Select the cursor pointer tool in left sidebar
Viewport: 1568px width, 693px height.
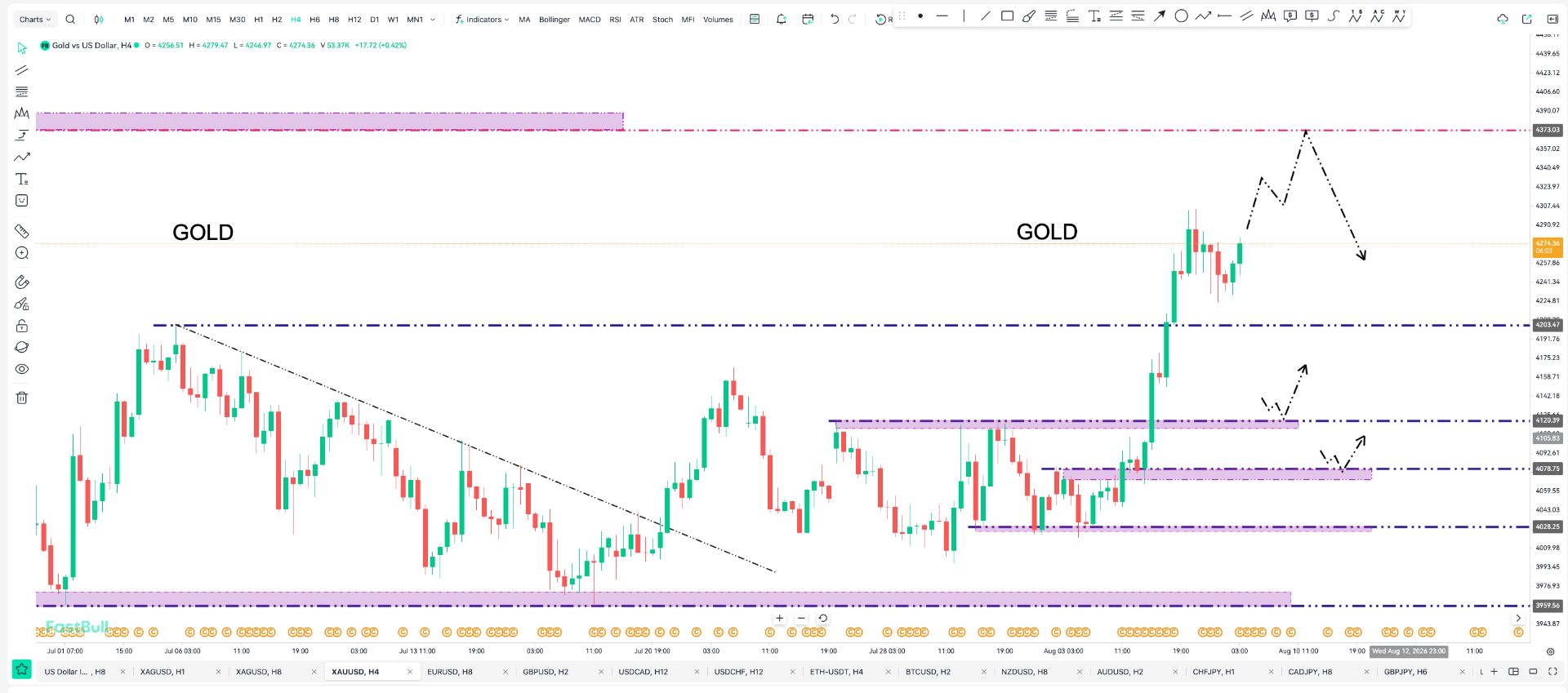(x=22, y=48)
